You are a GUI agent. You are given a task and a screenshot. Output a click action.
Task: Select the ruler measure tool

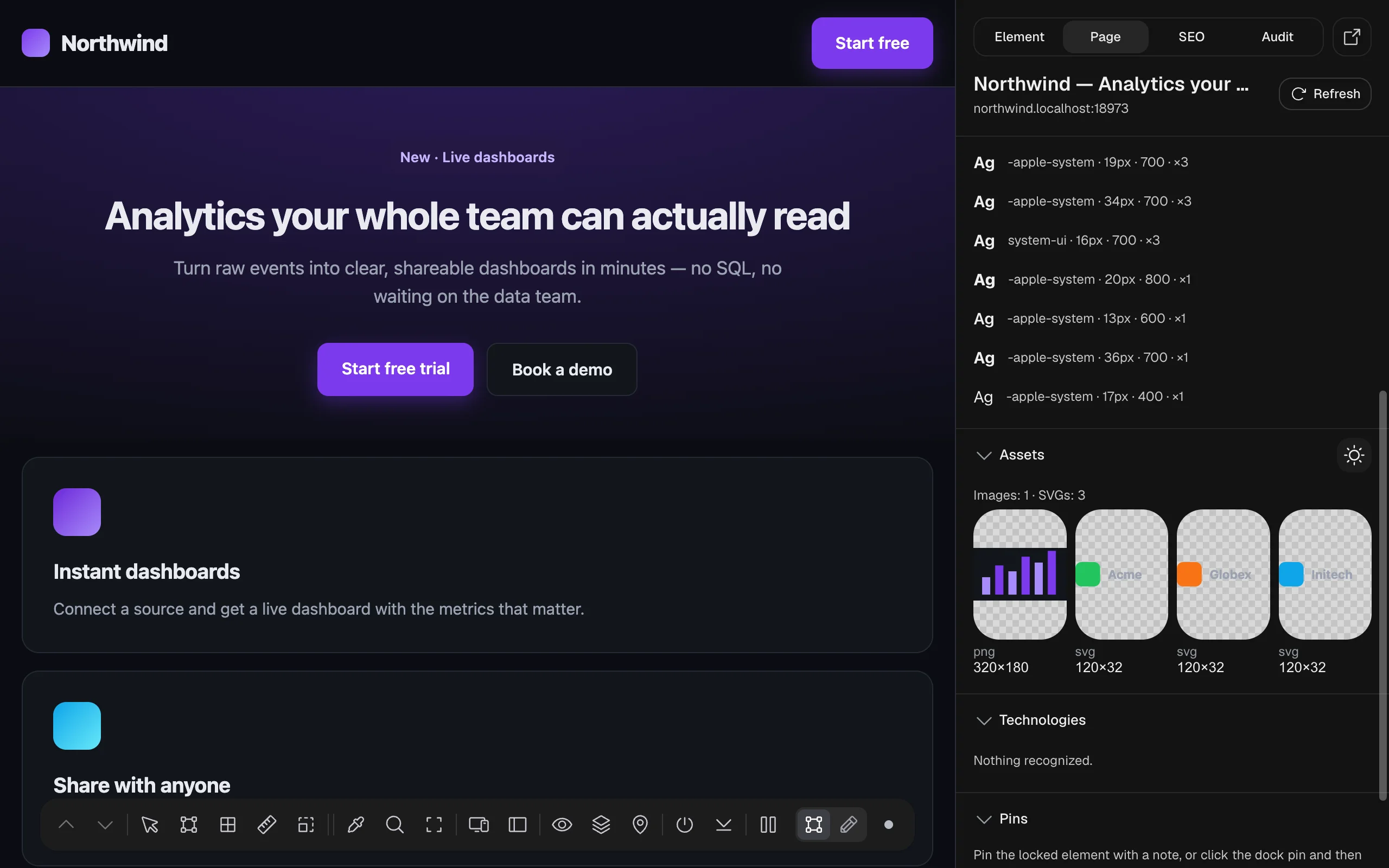tap(267, 825)
